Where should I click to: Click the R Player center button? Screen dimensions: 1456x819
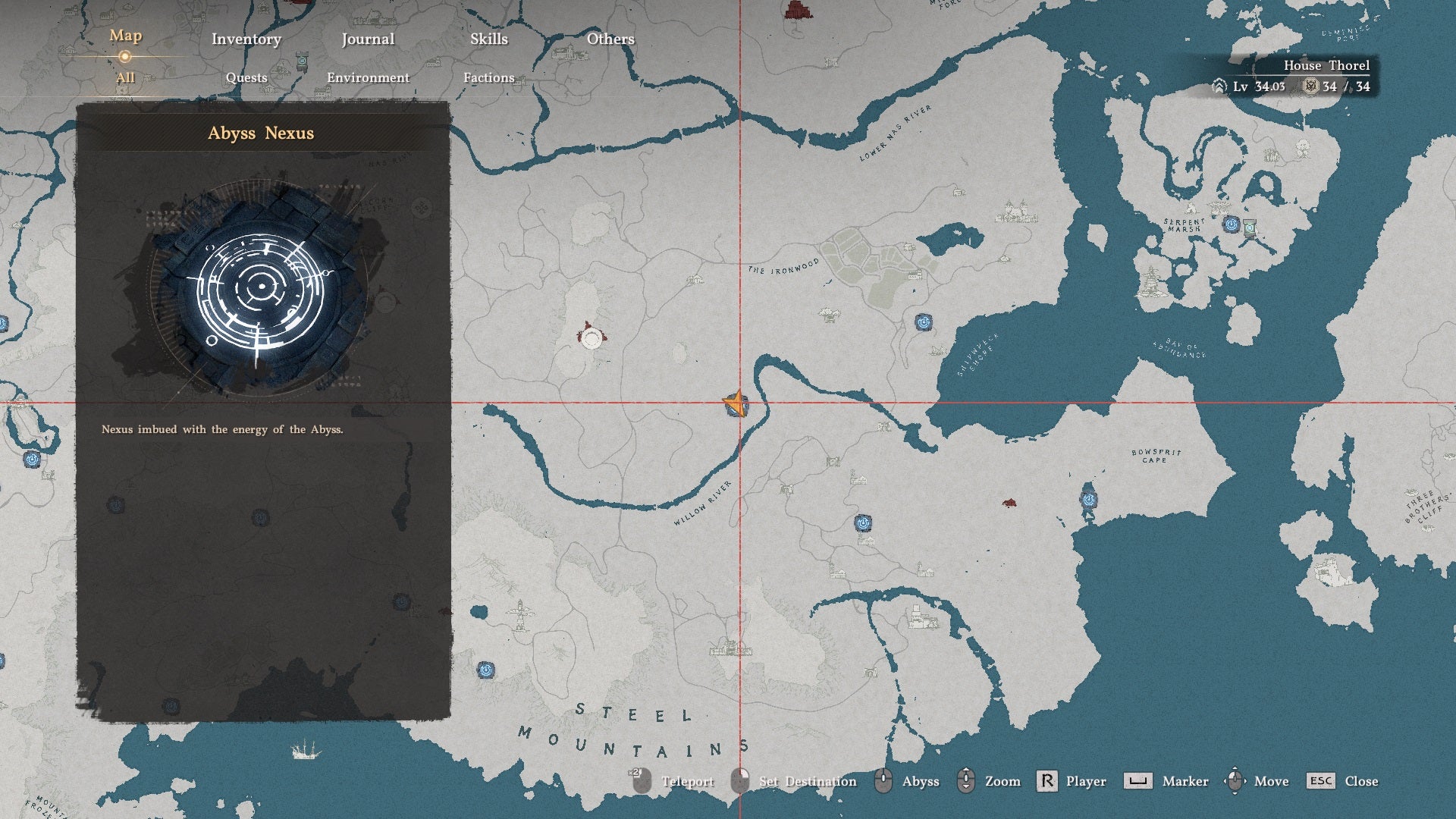(1071, 781)
